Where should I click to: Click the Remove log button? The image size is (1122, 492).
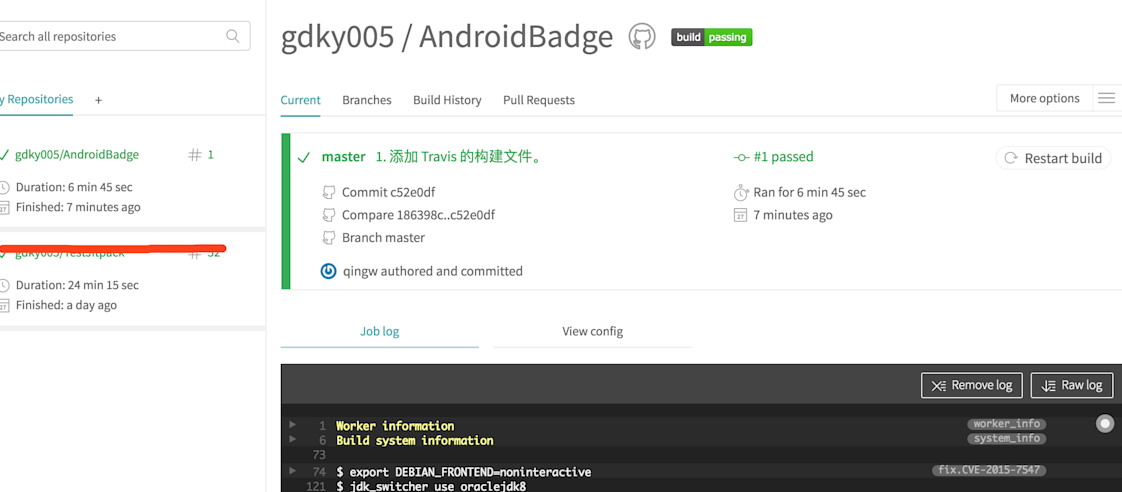[x=972, y=385]
